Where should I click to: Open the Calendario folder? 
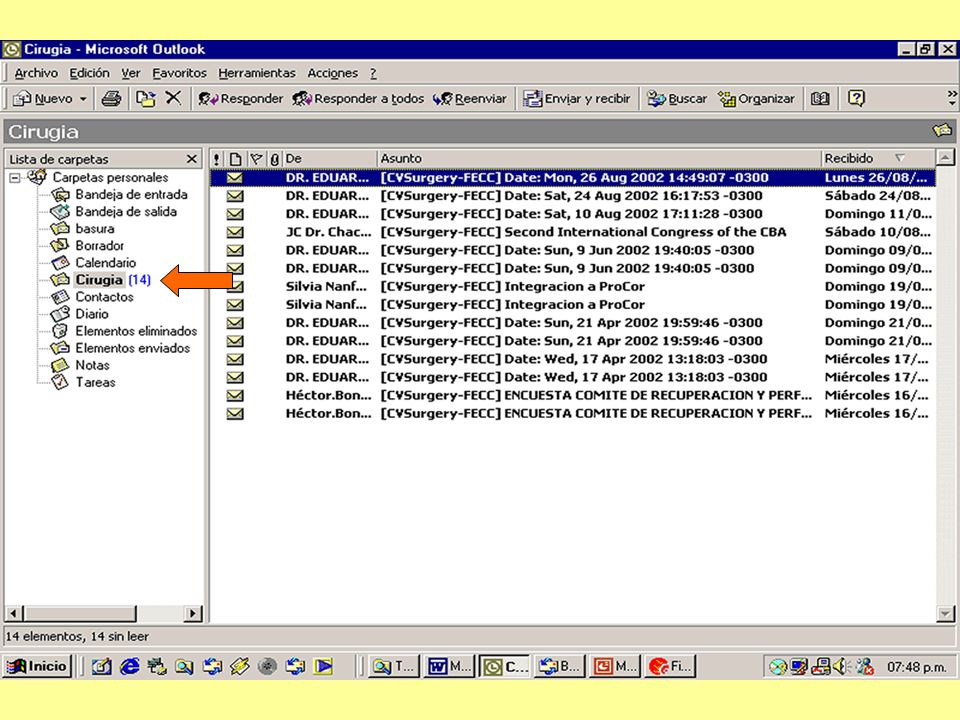[x=105, y=263]
